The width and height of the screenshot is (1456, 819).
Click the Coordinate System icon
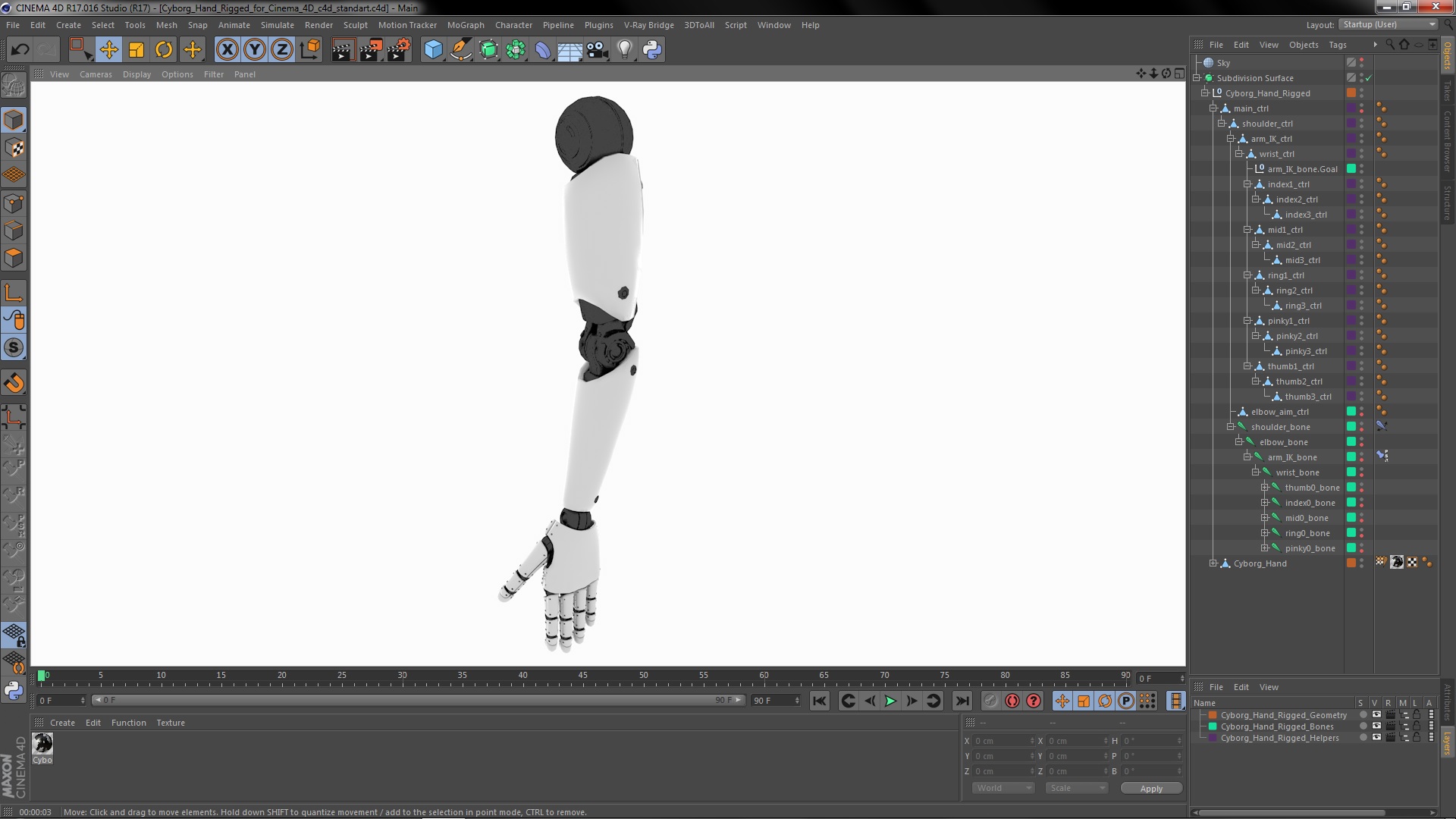(x=310, y=50)
